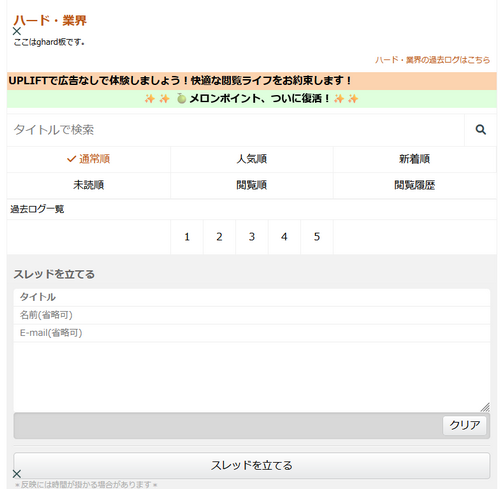Screen dimensions: 500x489
Task: Sort threads by 新着順
Action: coord(415,159)
